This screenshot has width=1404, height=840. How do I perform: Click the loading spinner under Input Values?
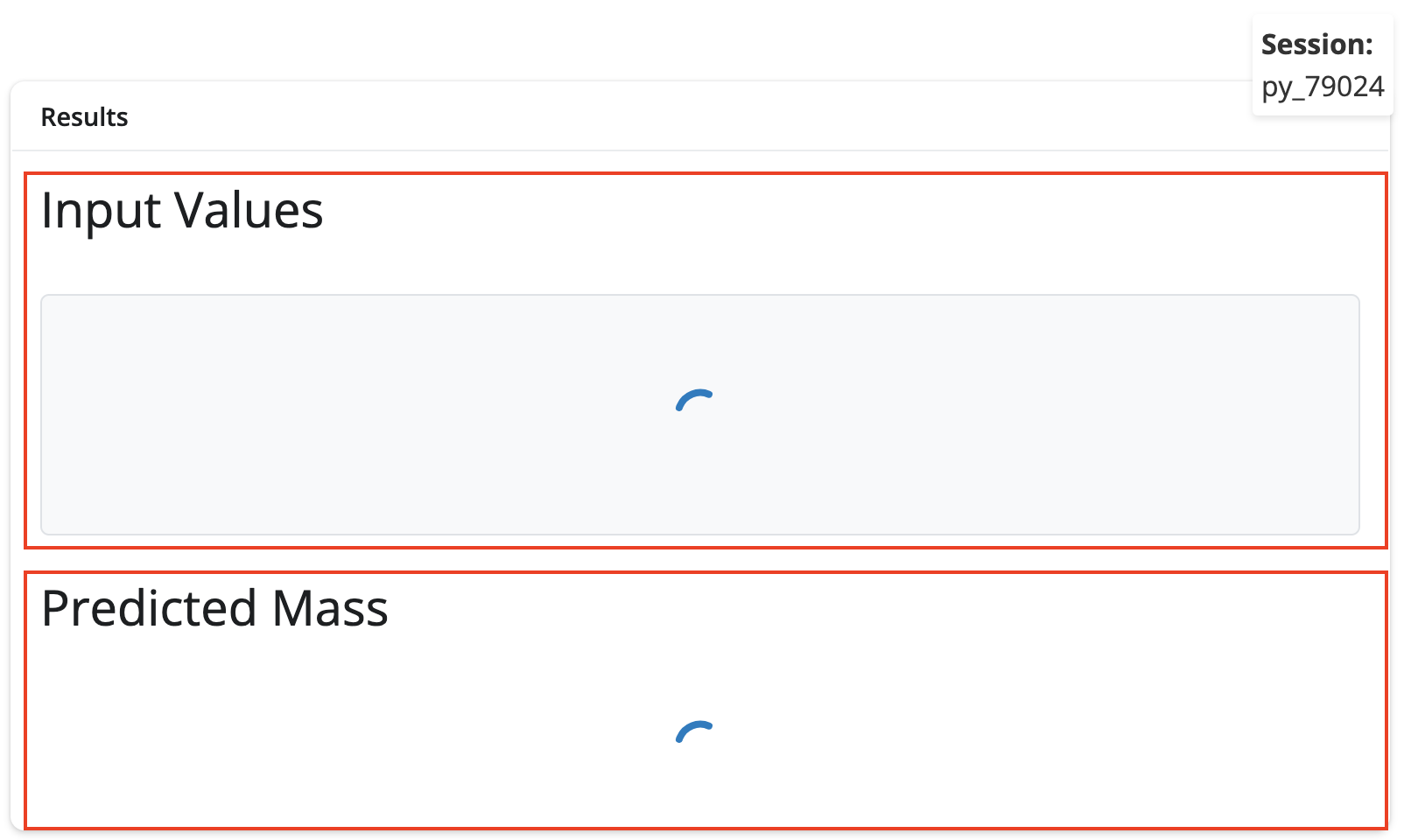pyautogui.click(x=695, y=402)
